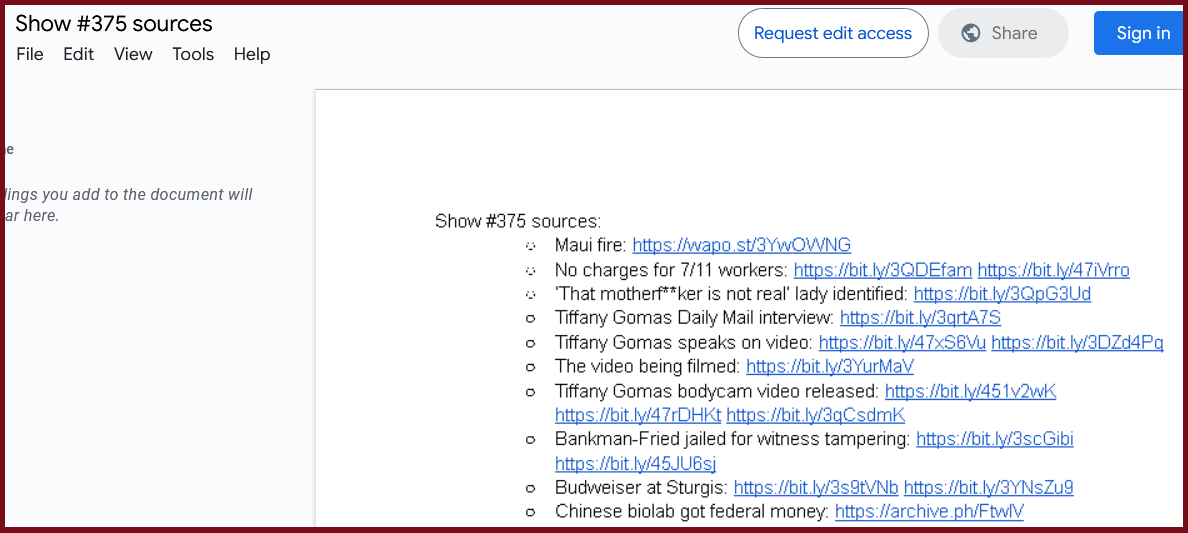Open the bit.ly/47rDHKt link
Screen dimensions: 1188x533
(638, 415)
